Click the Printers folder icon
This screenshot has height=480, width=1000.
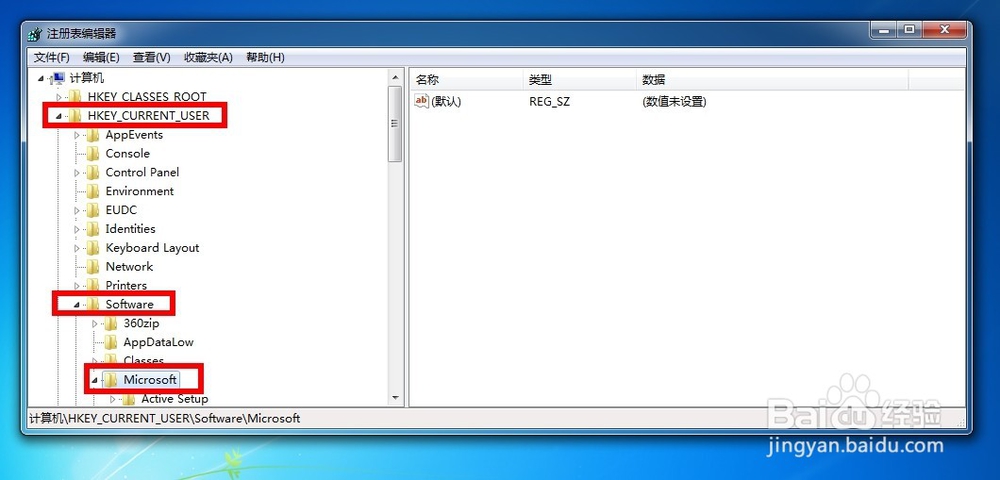(x=93, y=286)
